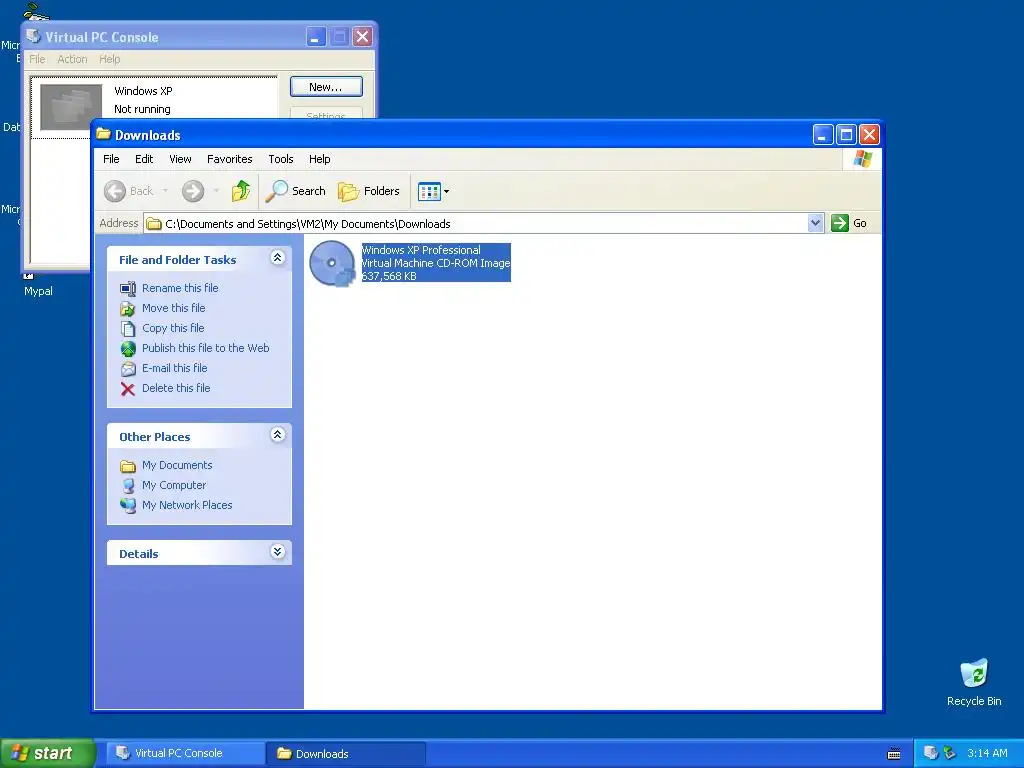This screenshot has width=1024, height=768.
Task: Open the Favorites menu
Action: coord(229,159)
